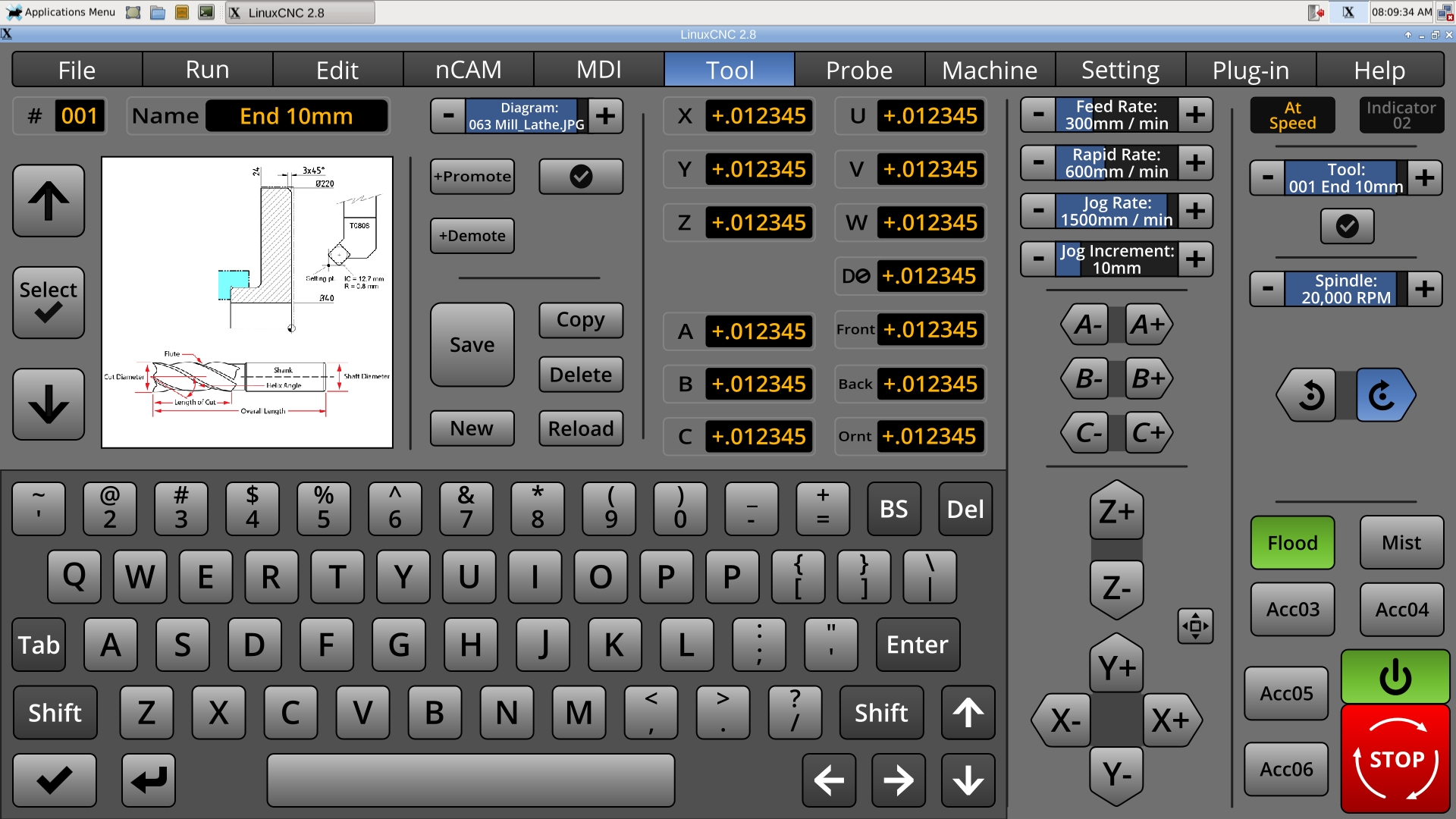The width and height of the screenshot is (1456, 819).
Task: Toggle the Acc04 accessory
Action: pos(1401,610)
